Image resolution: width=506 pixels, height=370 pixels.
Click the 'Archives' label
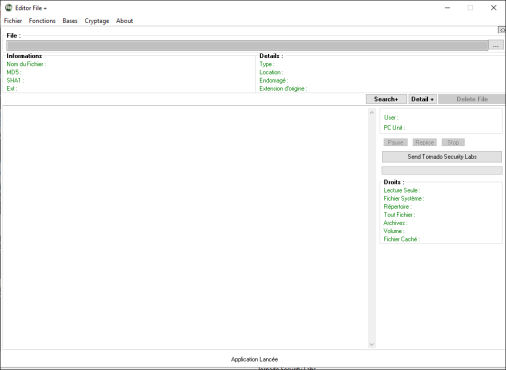pyautogui.click(x=395, y=223)
